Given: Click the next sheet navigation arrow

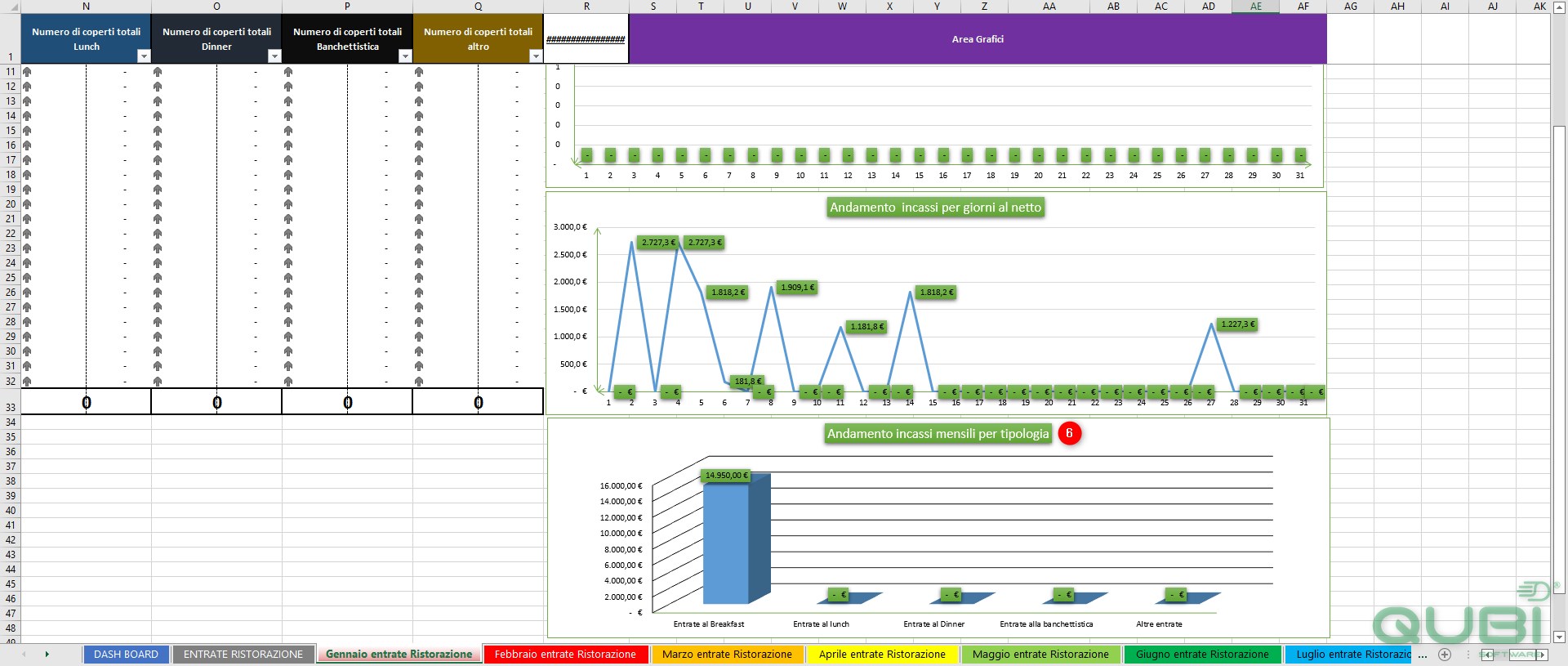Looking at the screenshot, I should [x=47, y=655].
